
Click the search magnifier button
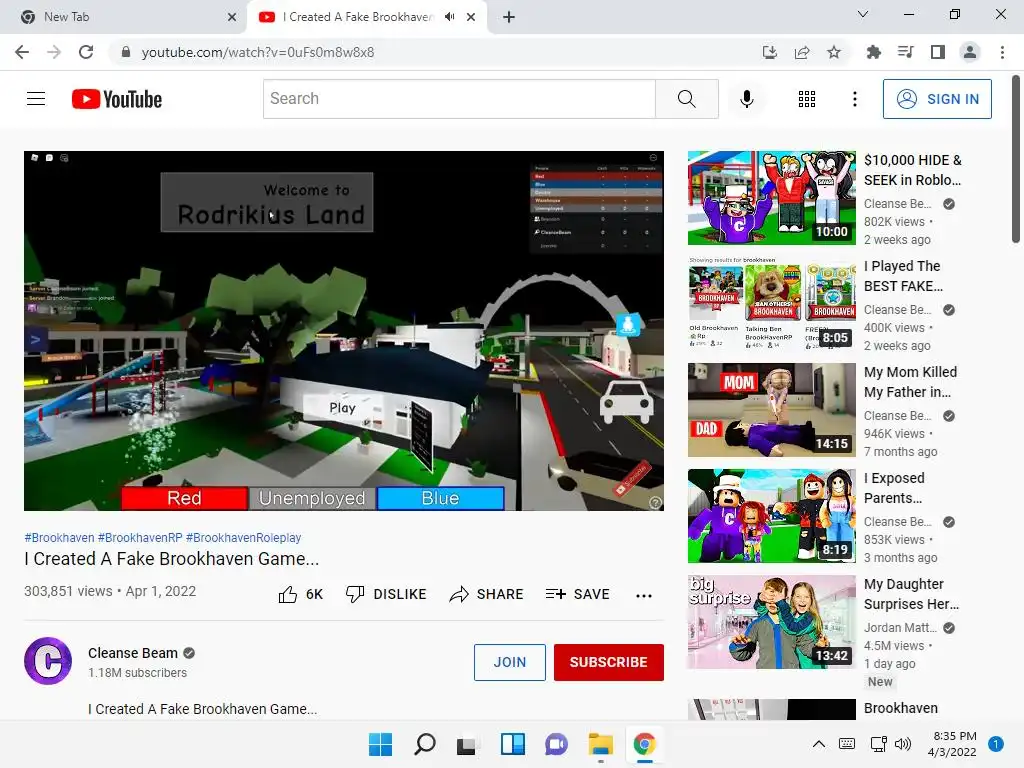(x=686, y=99)
